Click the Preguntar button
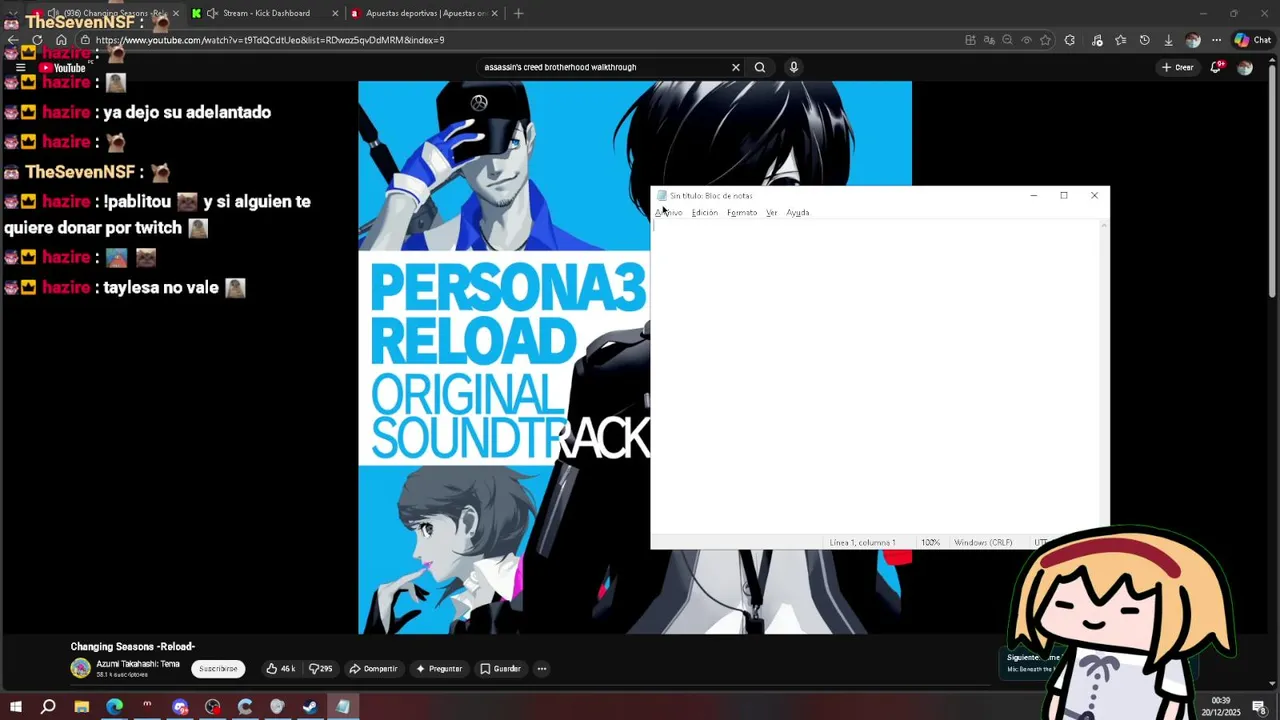Image resolution: width=1280 pixels, height=720 pixels. (x=439, y=669)
